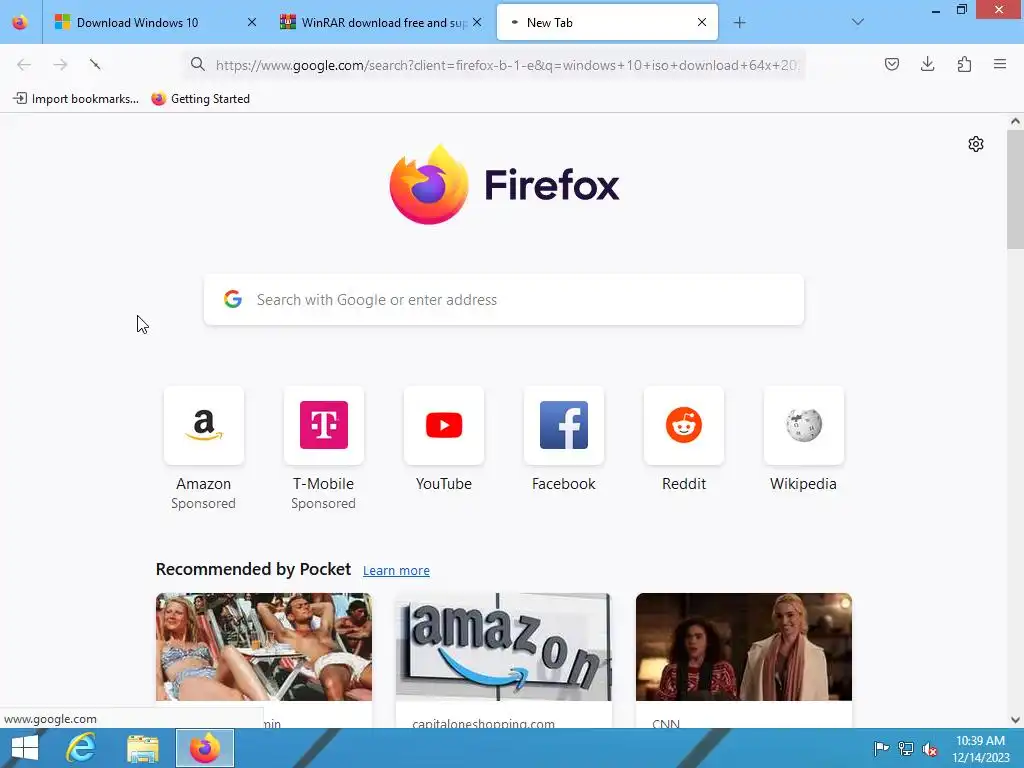Open the sunbathers Pocket story thumbnail
The image size is (1024, 768).
264,647
